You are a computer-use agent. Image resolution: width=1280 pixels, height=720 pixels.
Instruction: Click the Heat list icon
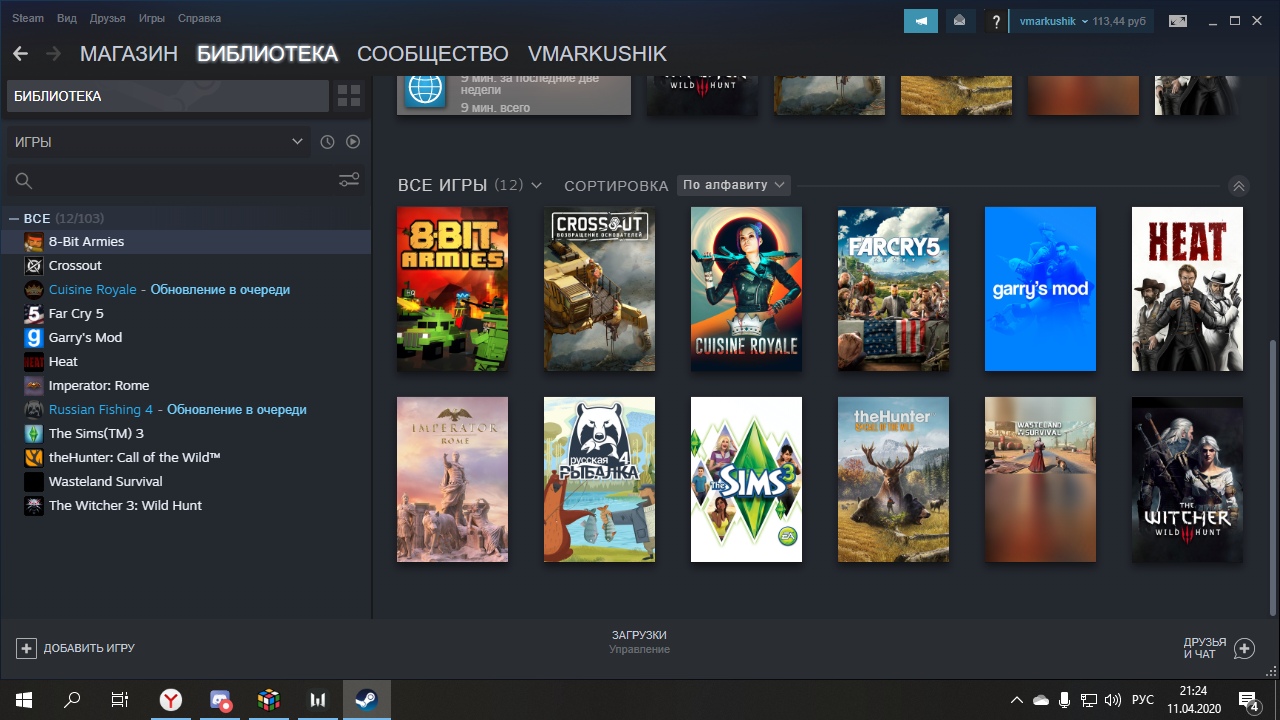[34, 361]
